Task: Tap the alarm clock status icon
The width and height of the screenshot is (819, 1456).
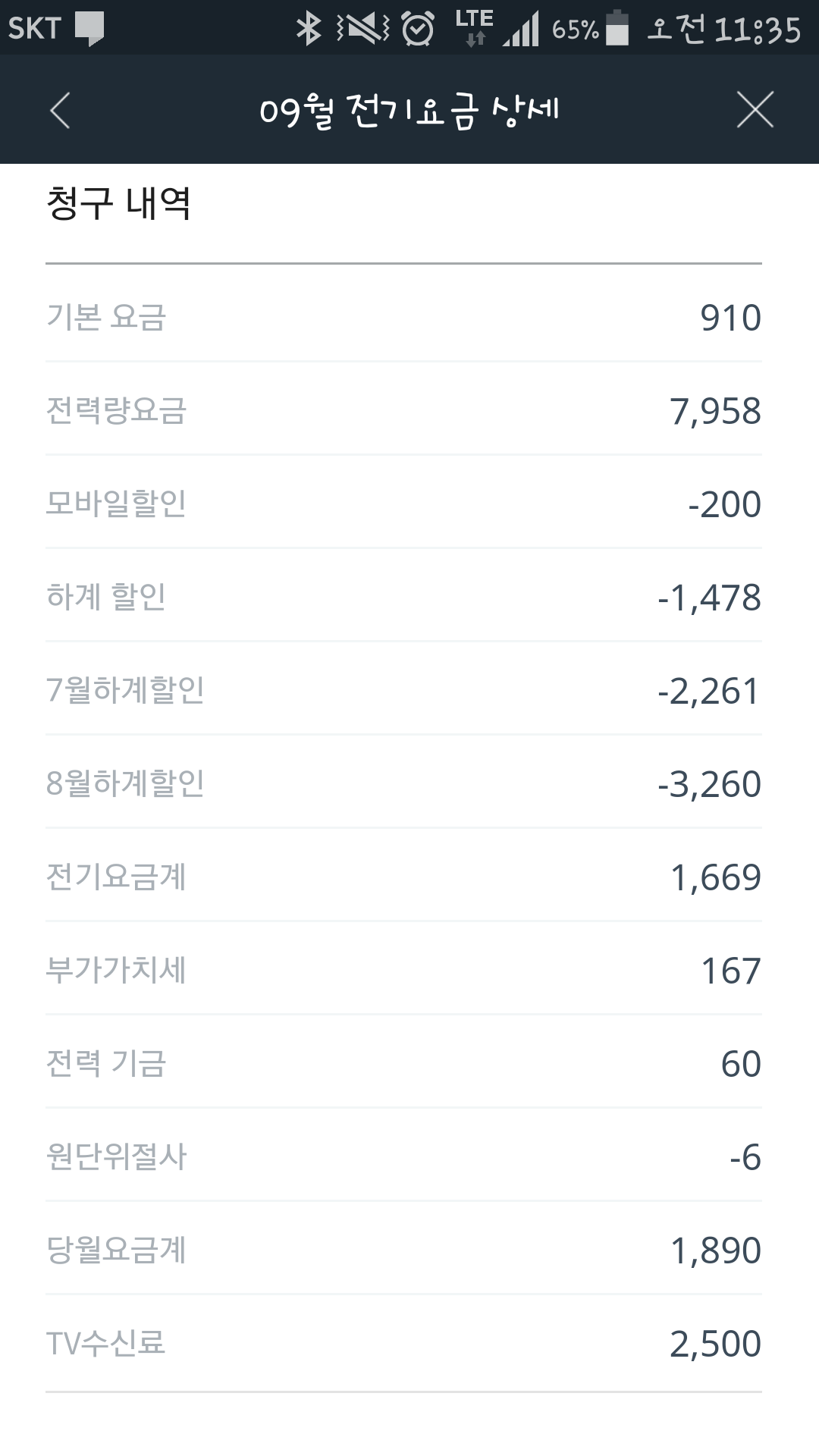Action: tap(417, 29)
